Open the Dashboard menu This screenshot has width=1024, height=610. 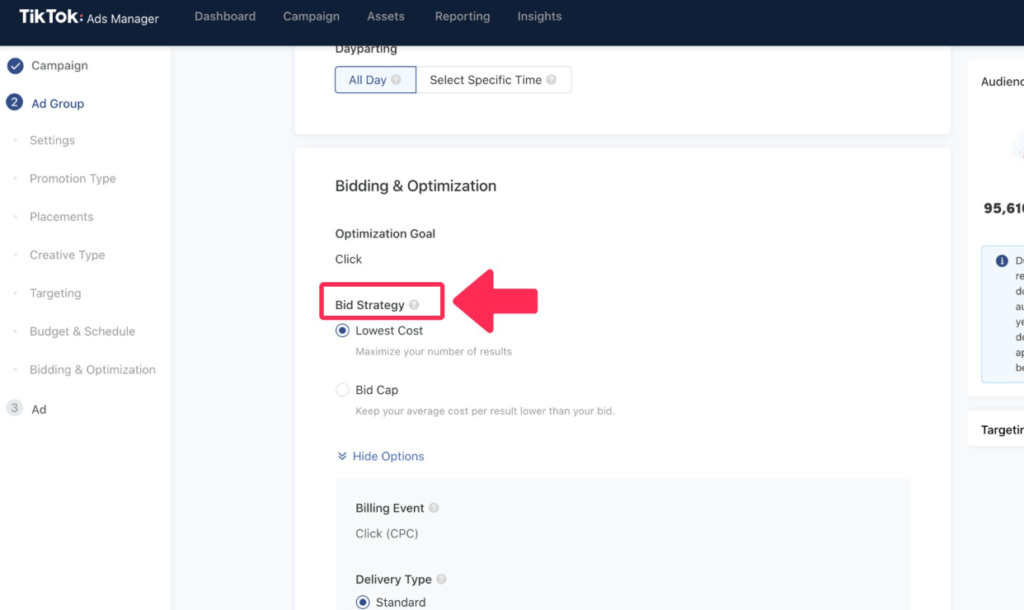(225, 17)
